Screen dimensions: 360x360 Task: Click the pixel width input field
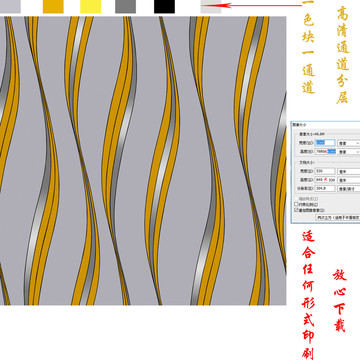point(325,143)
